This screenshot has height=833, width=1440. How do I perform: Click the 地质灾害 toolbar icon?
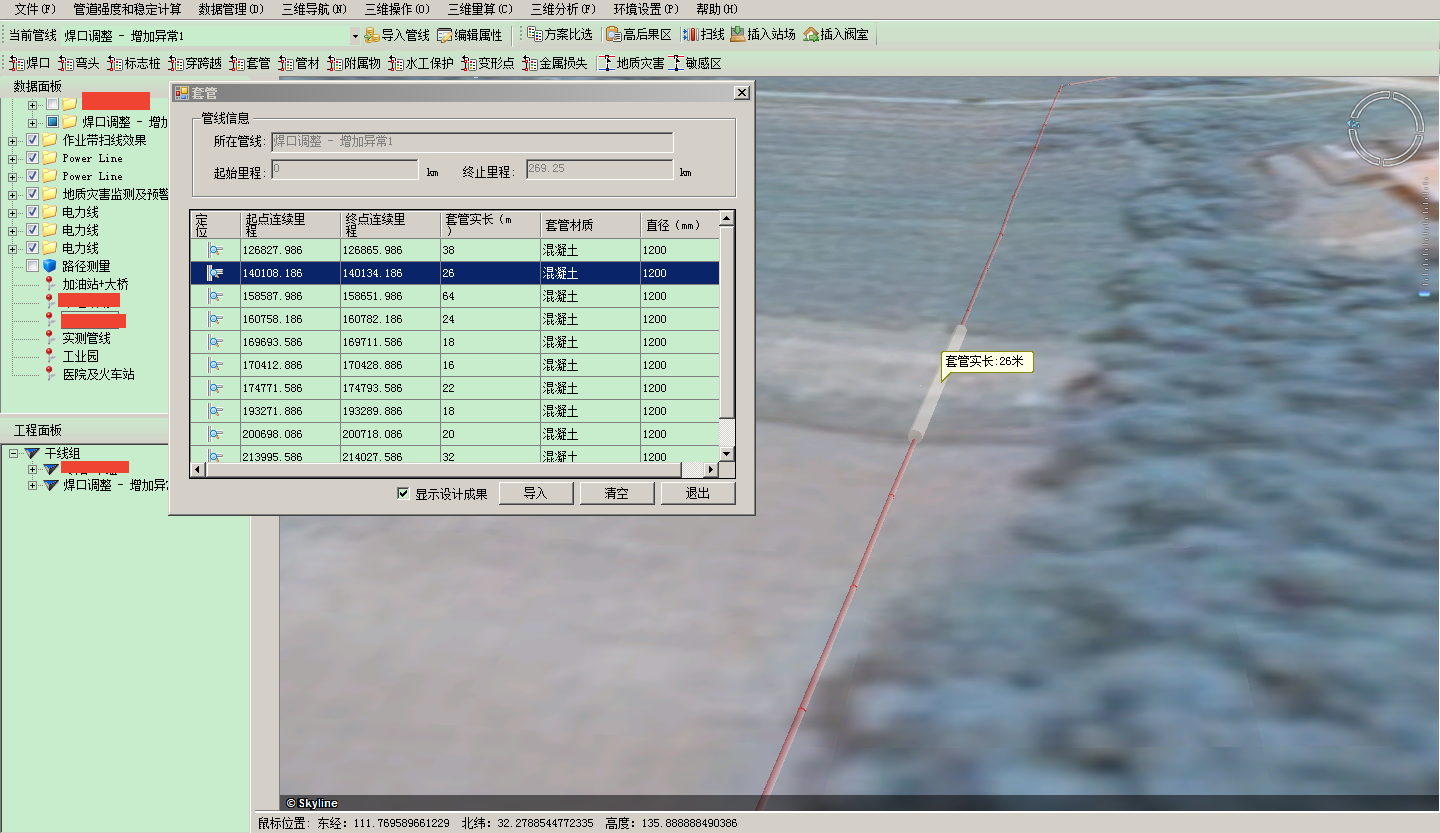(606, 63)
